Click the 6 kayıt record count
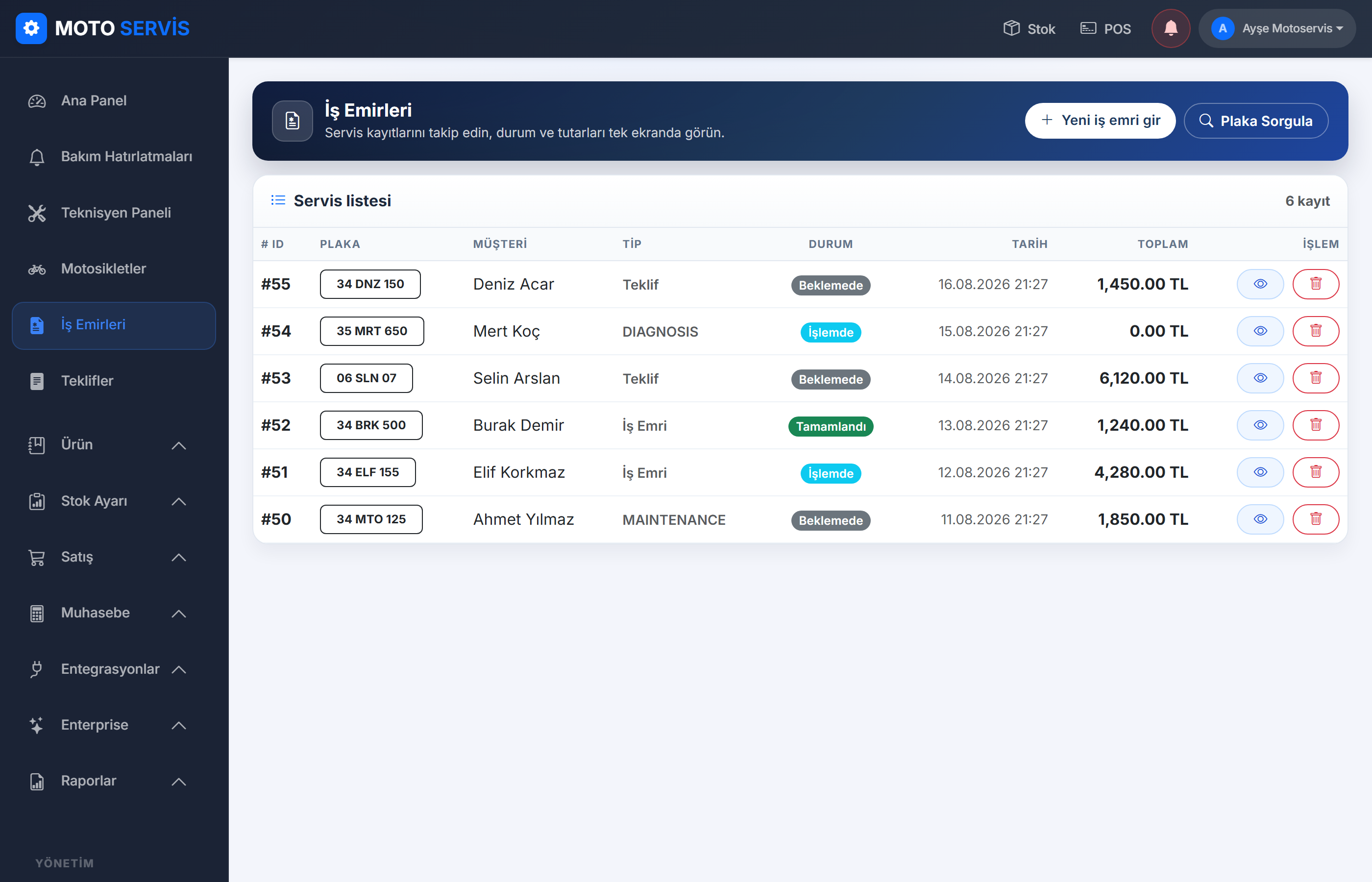 (1307, 201)
